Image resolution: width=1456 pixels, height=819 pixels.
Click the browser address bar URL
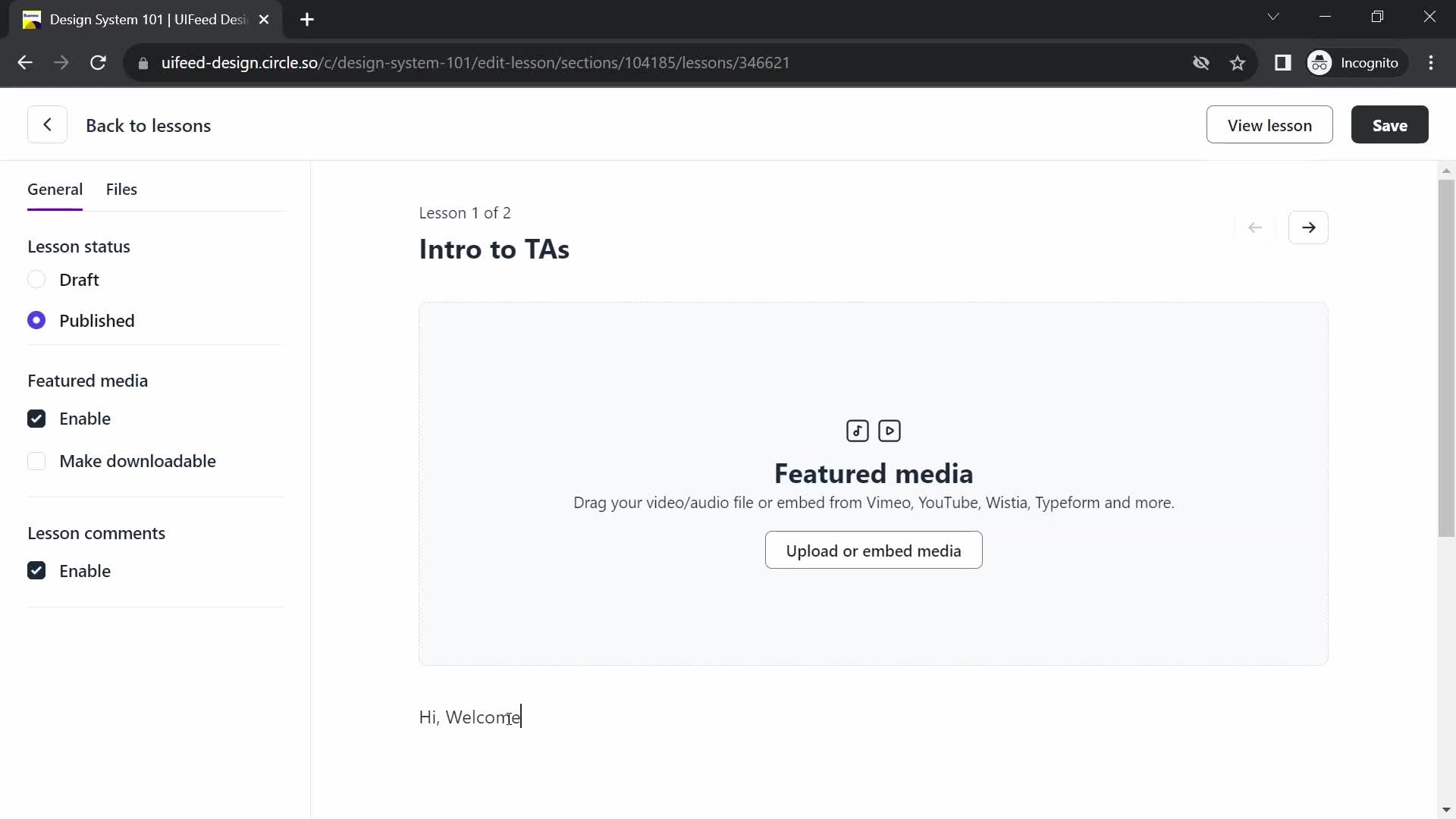tap(477, 62)
